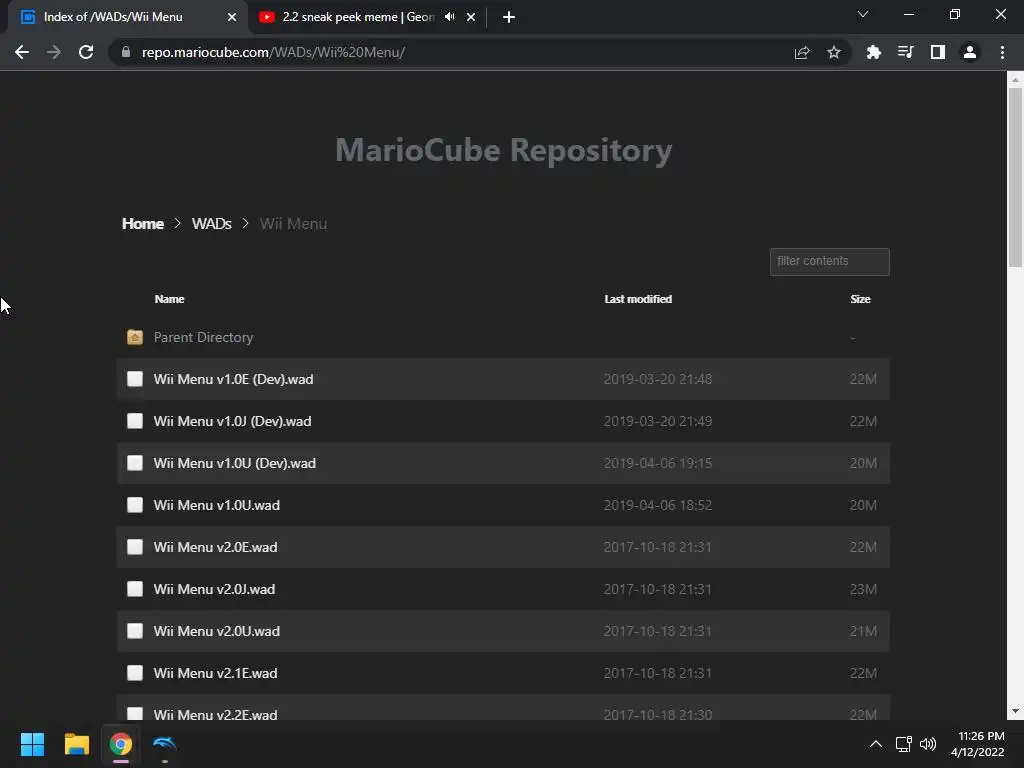
Task: Click the file icon for Wii Menu v2.1E.wad
Action: pos(135,673)
